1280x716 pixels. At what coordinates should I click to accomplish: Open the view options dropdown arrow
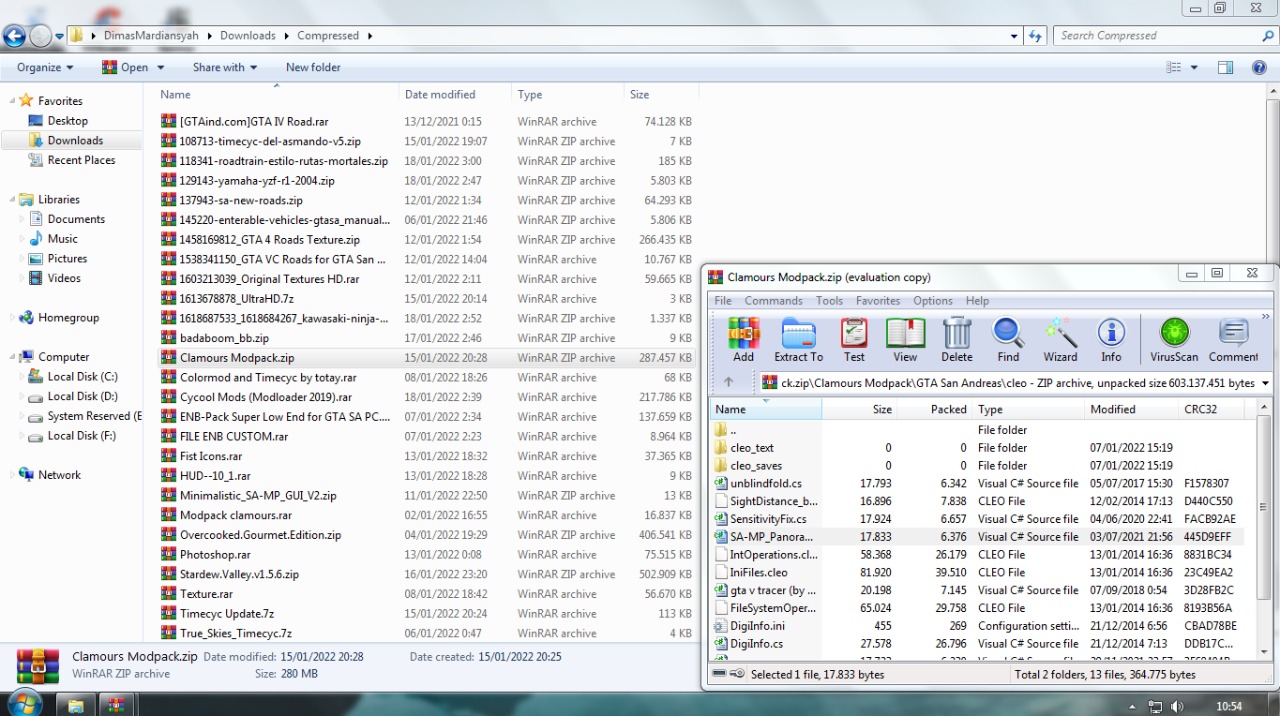[1195, 67]
